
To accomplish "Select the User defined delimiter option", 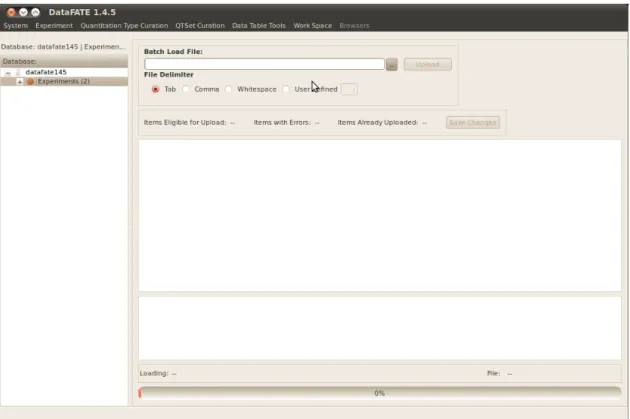I will [285, 89].
